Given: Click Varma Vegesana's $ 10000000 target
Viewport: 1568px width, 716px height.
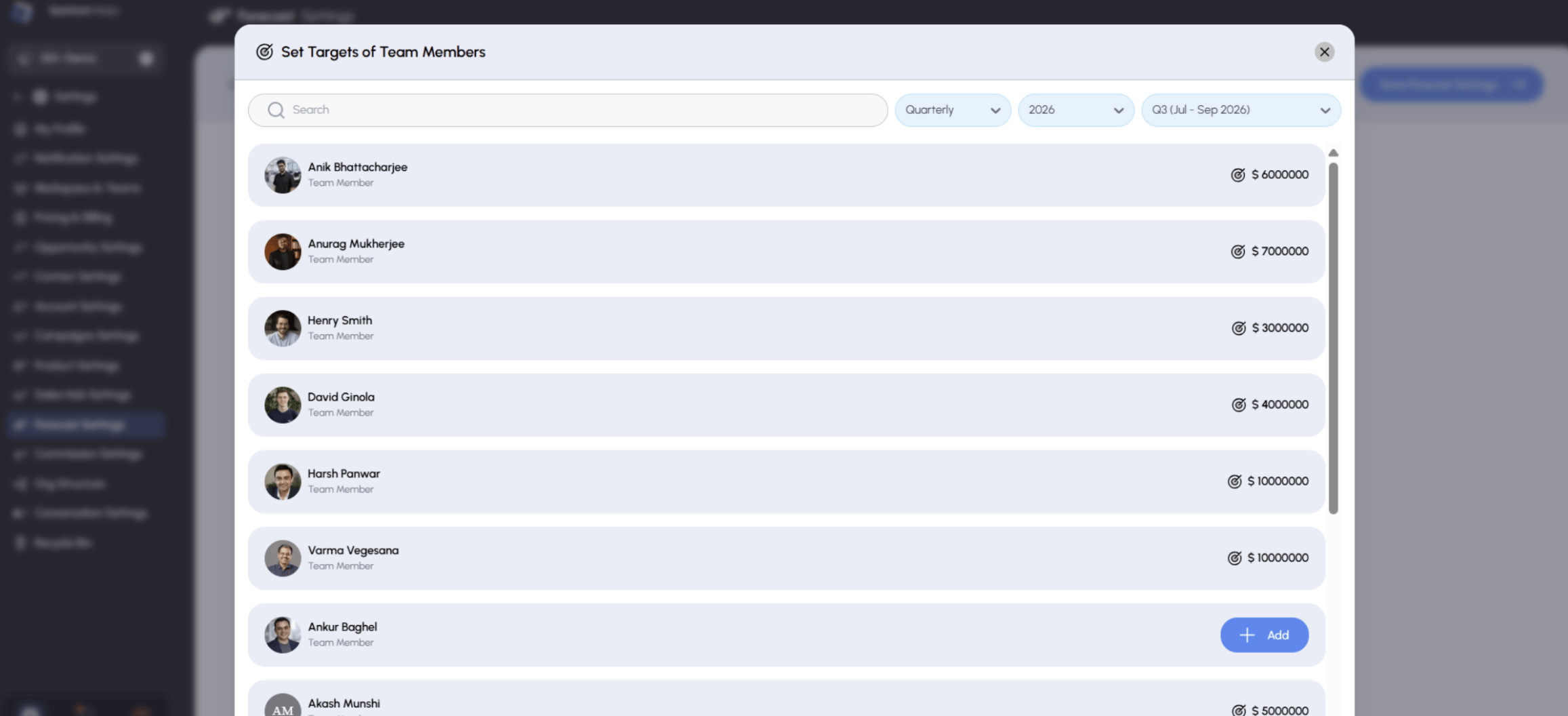Looking at the screenshot, I should tap(1277, 558).
